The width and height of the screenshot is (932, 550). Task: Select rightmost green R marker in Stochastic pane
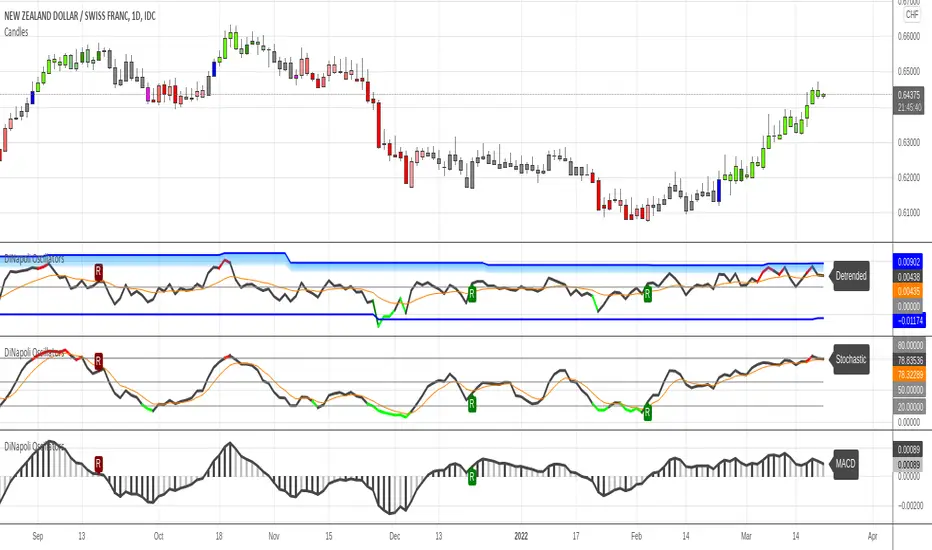tap(647, 412)
